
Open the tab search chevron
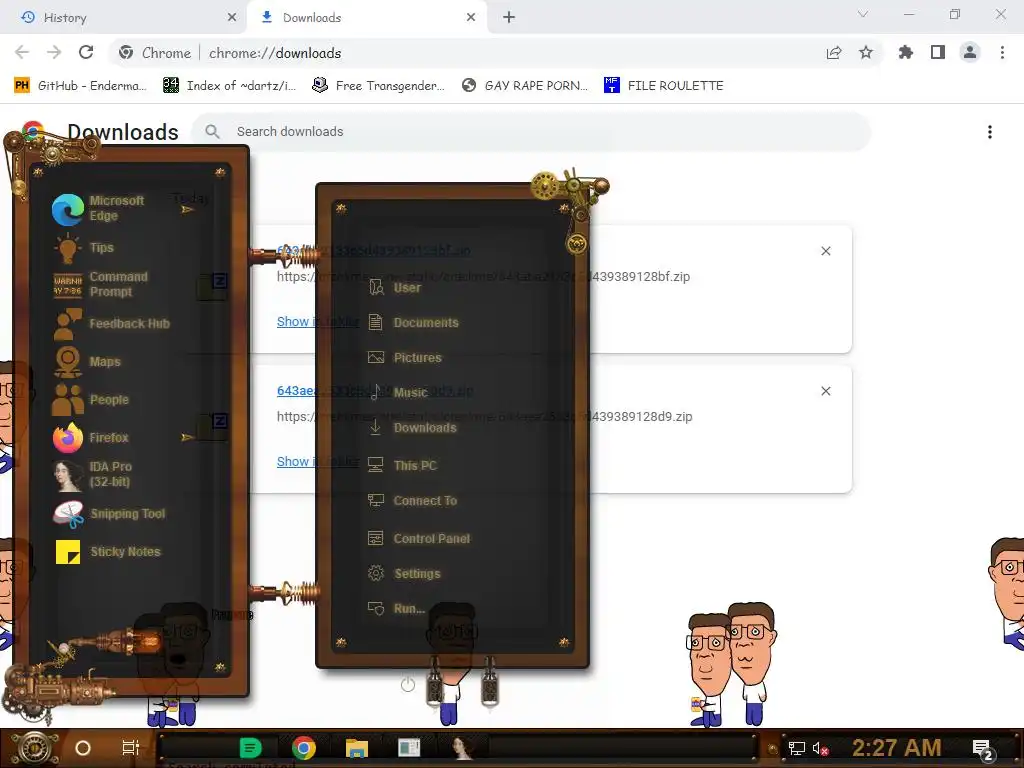pos(863,14)
